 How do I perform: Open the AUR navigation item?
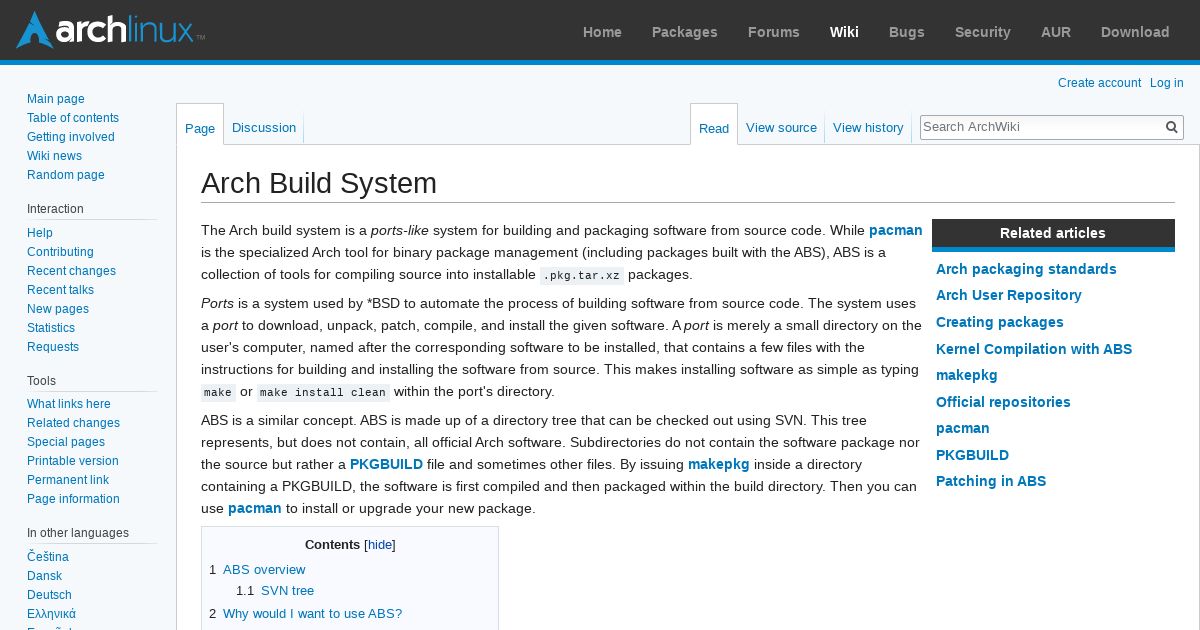1056,32
